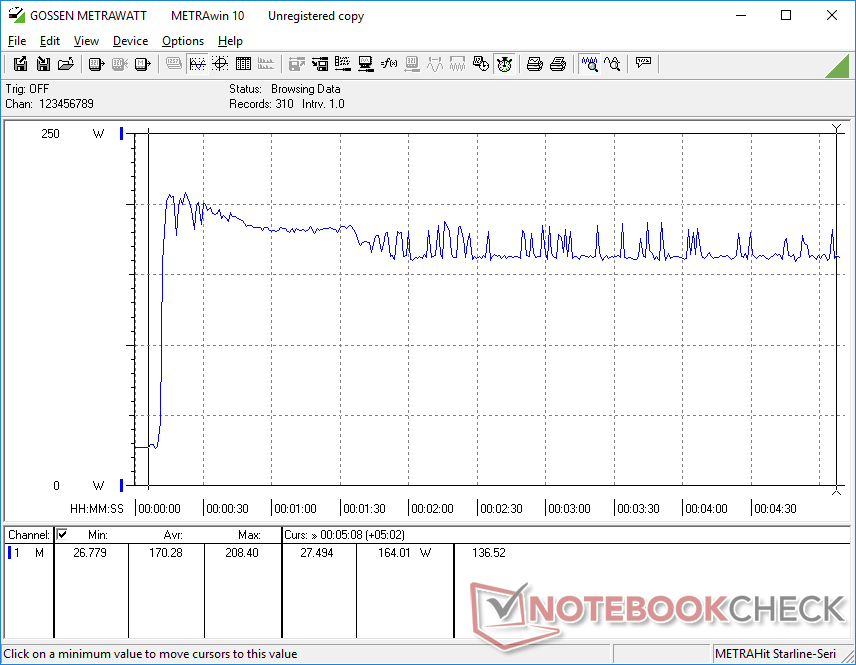Click the Trig: OFF status text
The width and height of the screenshot is (856, 665).
pos(27,88)
